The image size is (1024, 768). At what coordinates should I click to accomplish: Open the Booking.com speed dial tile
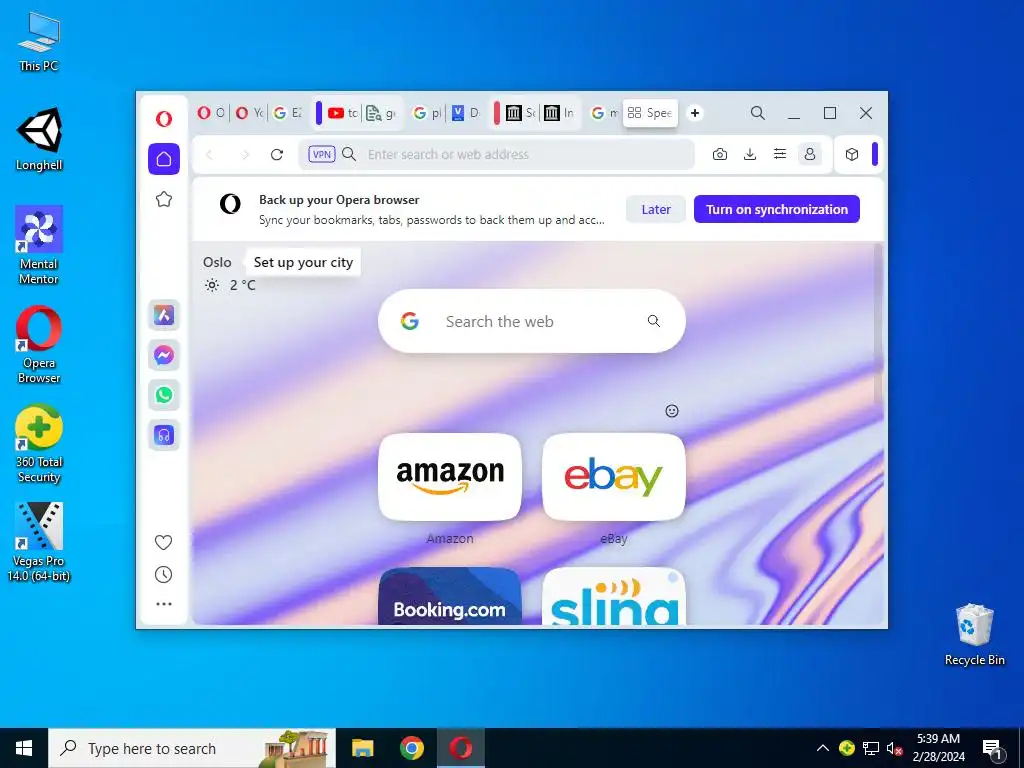point(450,596)
